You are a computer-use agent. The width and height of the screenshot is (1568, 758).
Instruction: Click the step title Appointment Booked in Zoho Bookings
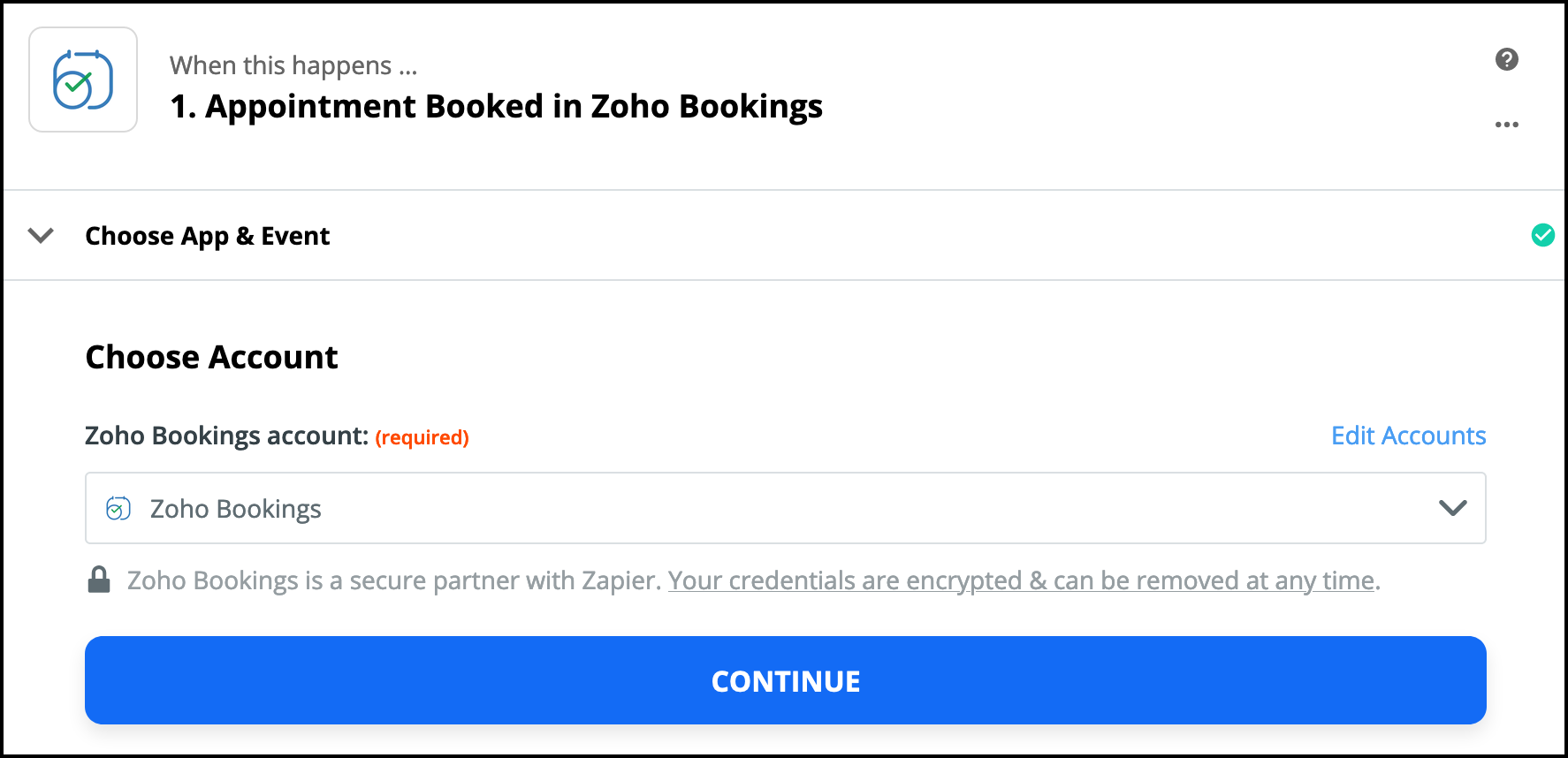pos(496,107)
